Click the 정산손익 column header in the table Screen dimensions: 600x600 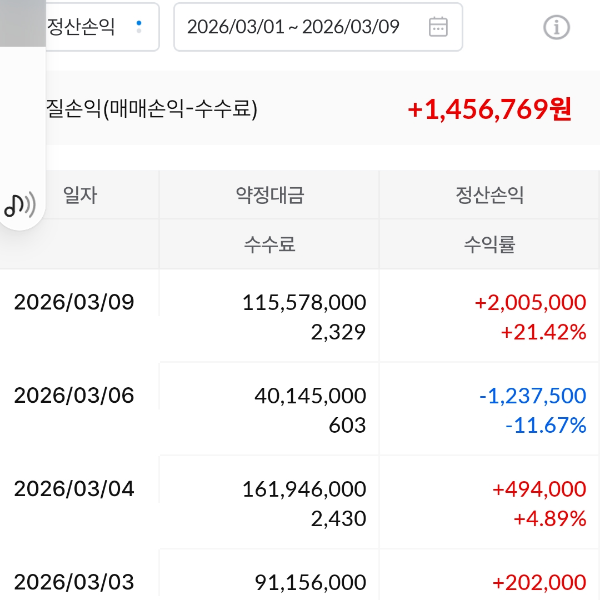pyautogui.click(x=489, y=195)
